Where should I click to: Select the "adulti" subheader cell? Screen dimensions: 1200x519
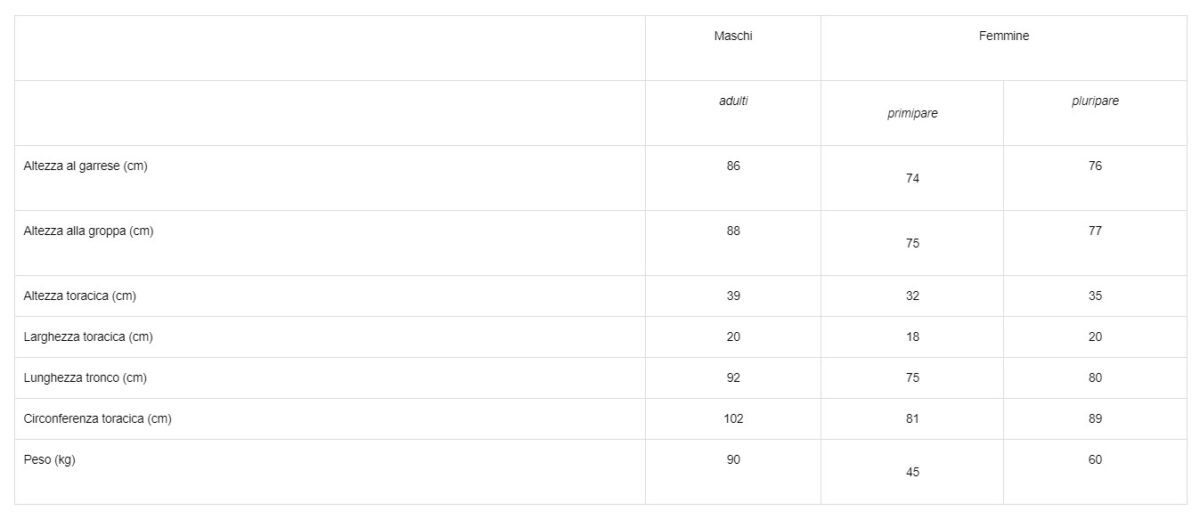point(733,101)
